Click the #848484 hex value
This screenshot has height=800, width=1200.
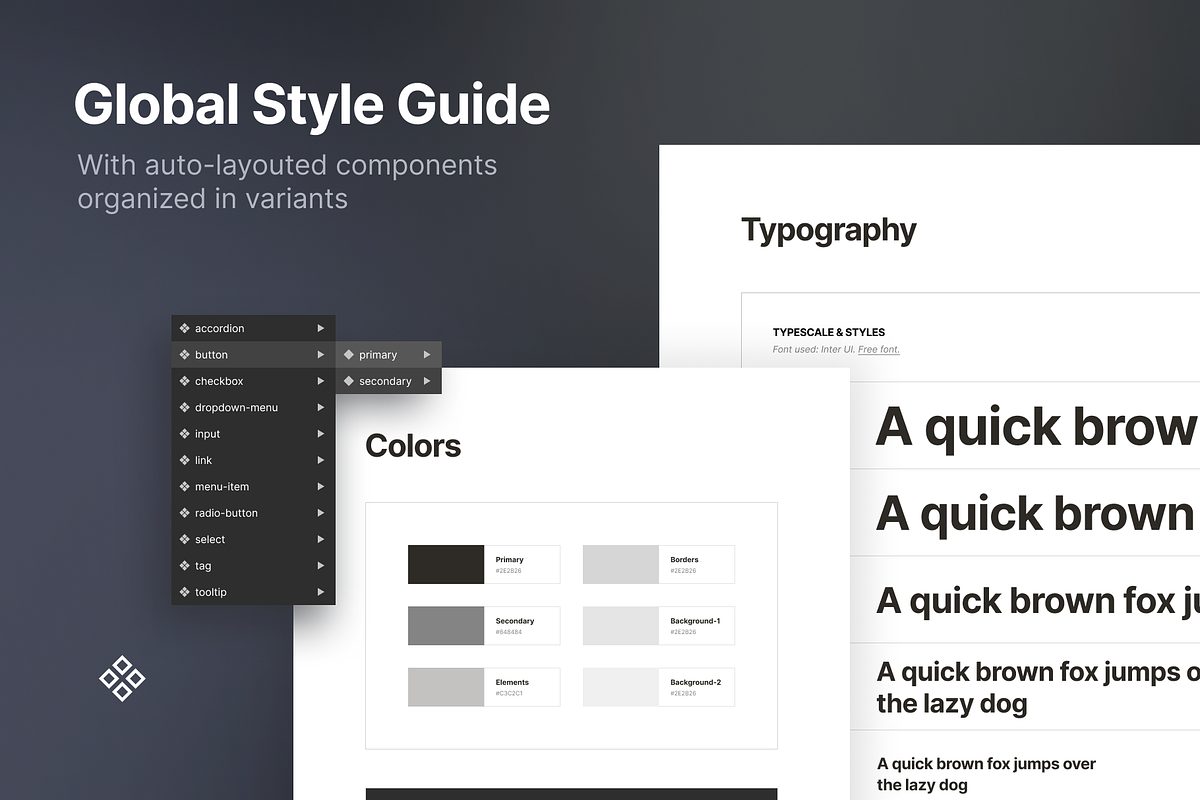(508, 632)
